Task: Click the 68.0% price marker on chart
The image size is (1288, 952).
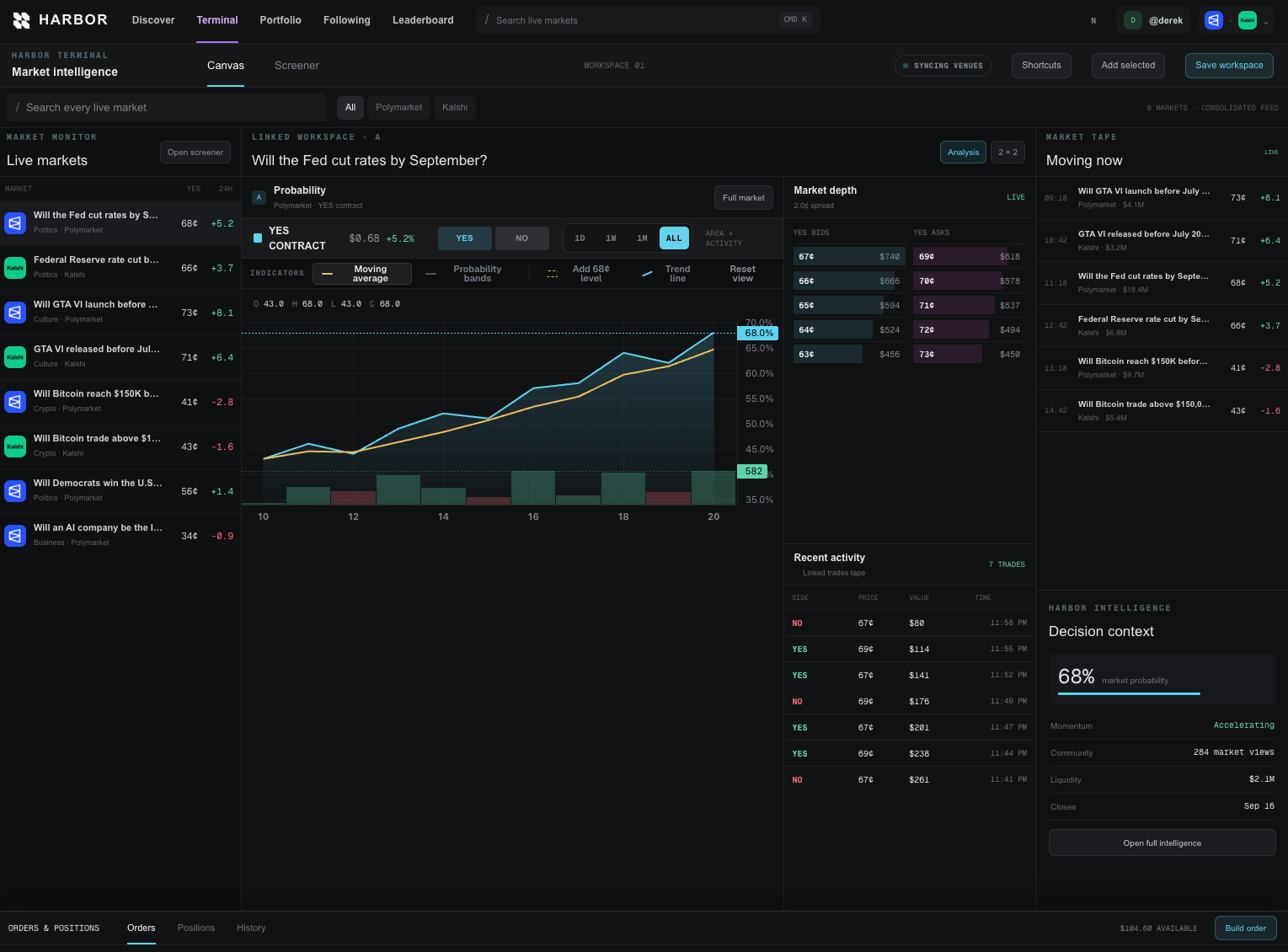Action: point(758,333)
